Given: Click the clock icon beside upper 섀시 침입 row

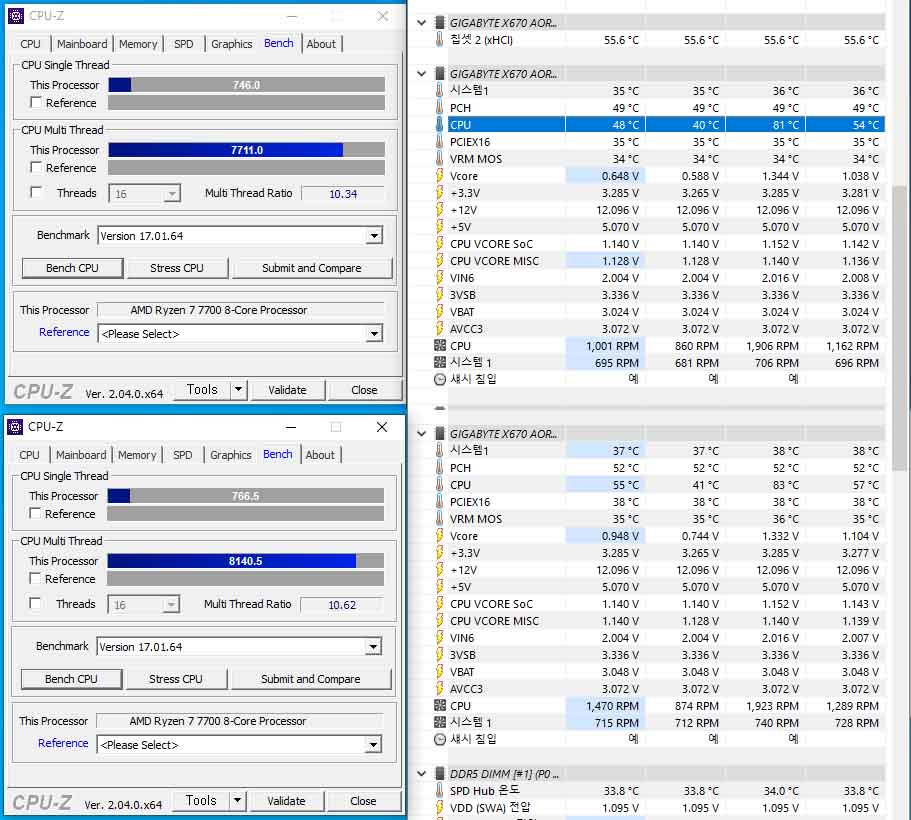Looking at the screenshot, I should 440,379.
